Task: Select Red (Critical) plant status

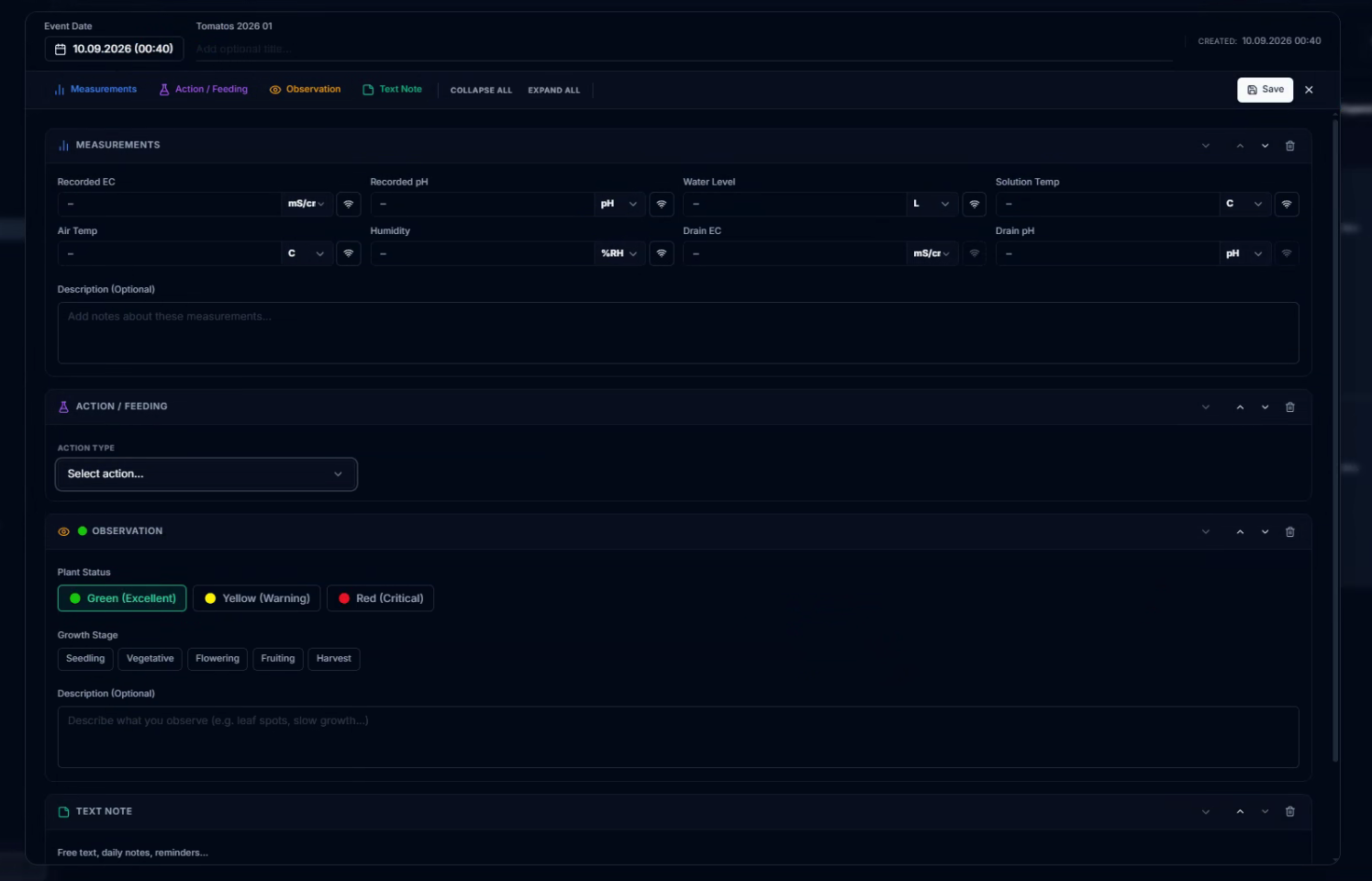Action: pyautogui.click(x=380, y=598)
